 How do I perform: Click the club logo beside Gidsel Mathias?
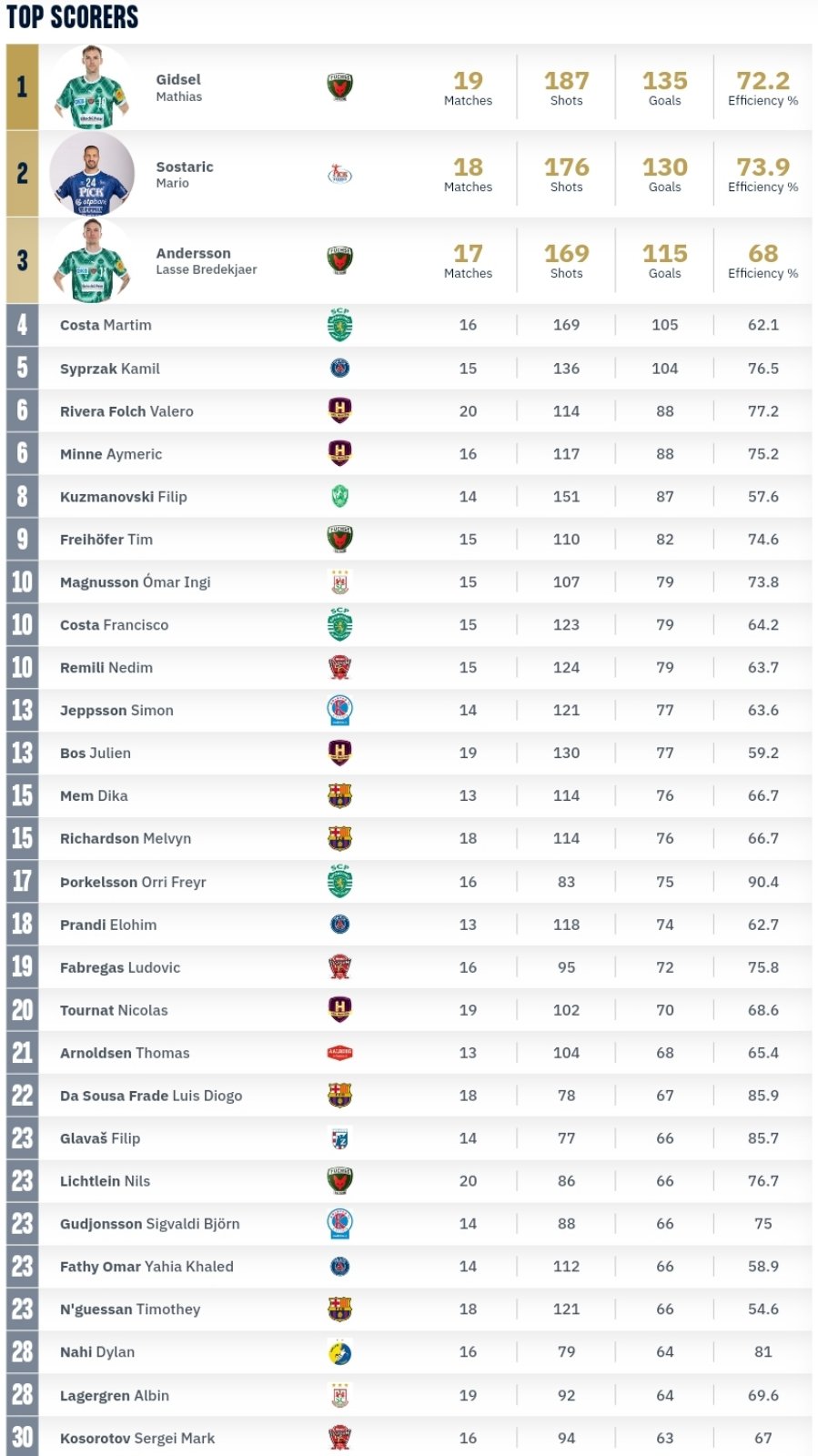(339, 86)
